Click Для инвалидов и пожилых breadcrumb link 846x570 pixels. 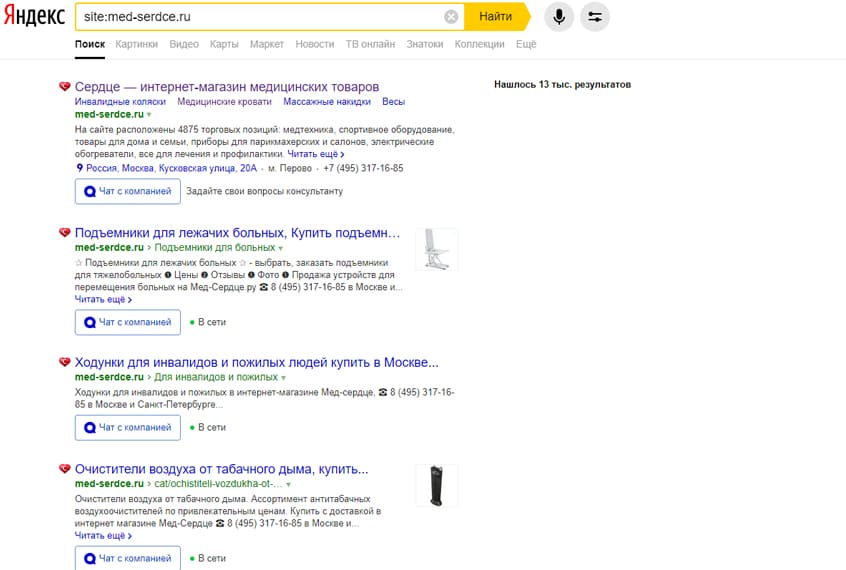click(216, 377)
